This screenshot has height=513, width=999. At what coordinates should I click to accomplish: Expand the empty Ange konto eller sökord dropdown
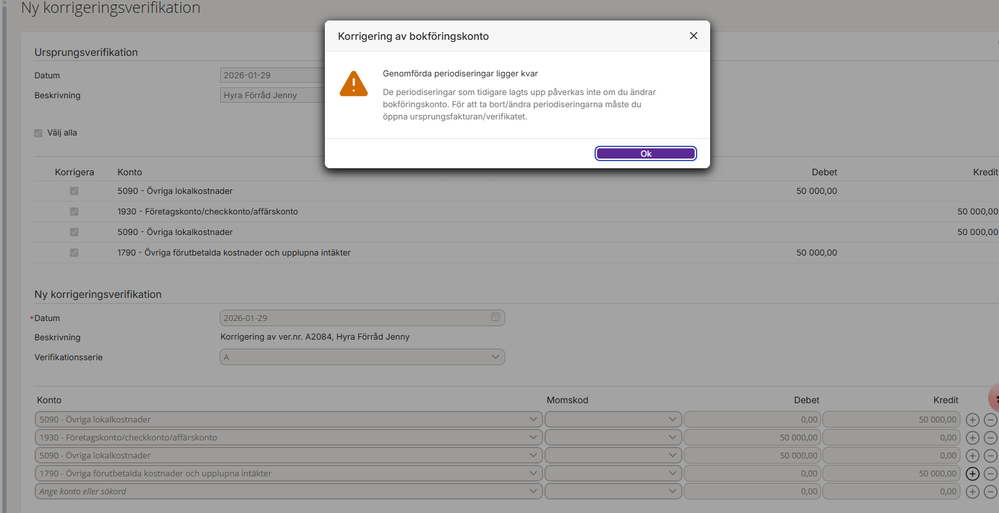(x=533, y=491)
